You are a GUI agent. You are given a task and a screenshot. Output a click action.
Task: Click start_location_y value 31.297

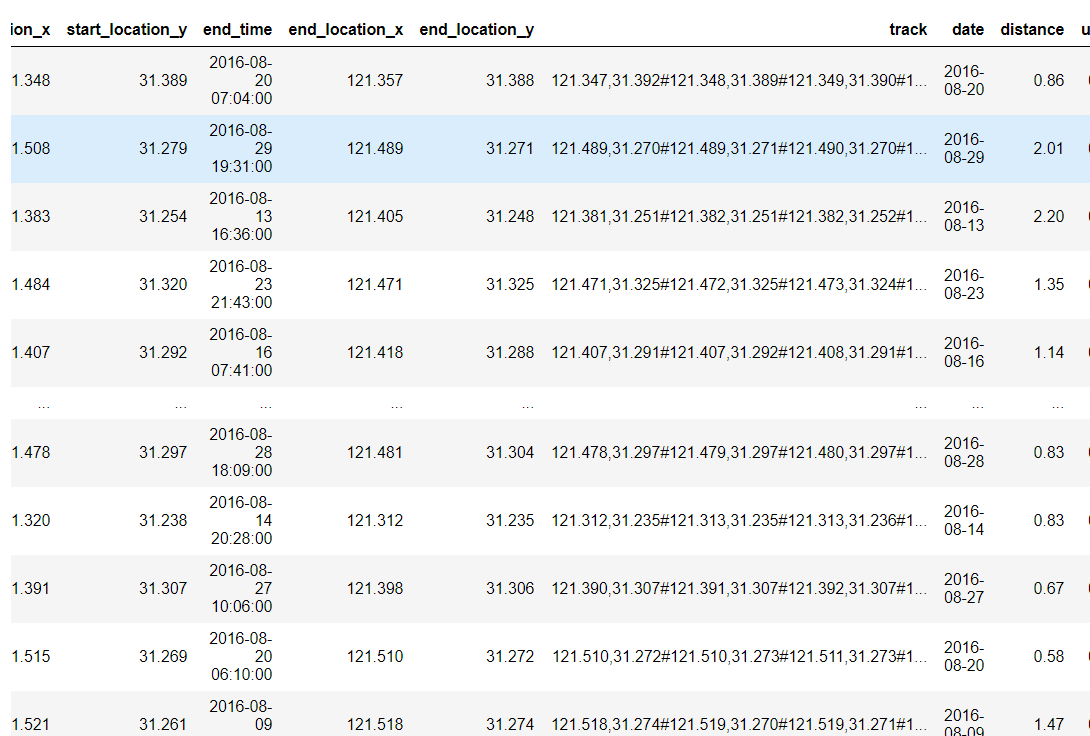[x=163, y=452]
